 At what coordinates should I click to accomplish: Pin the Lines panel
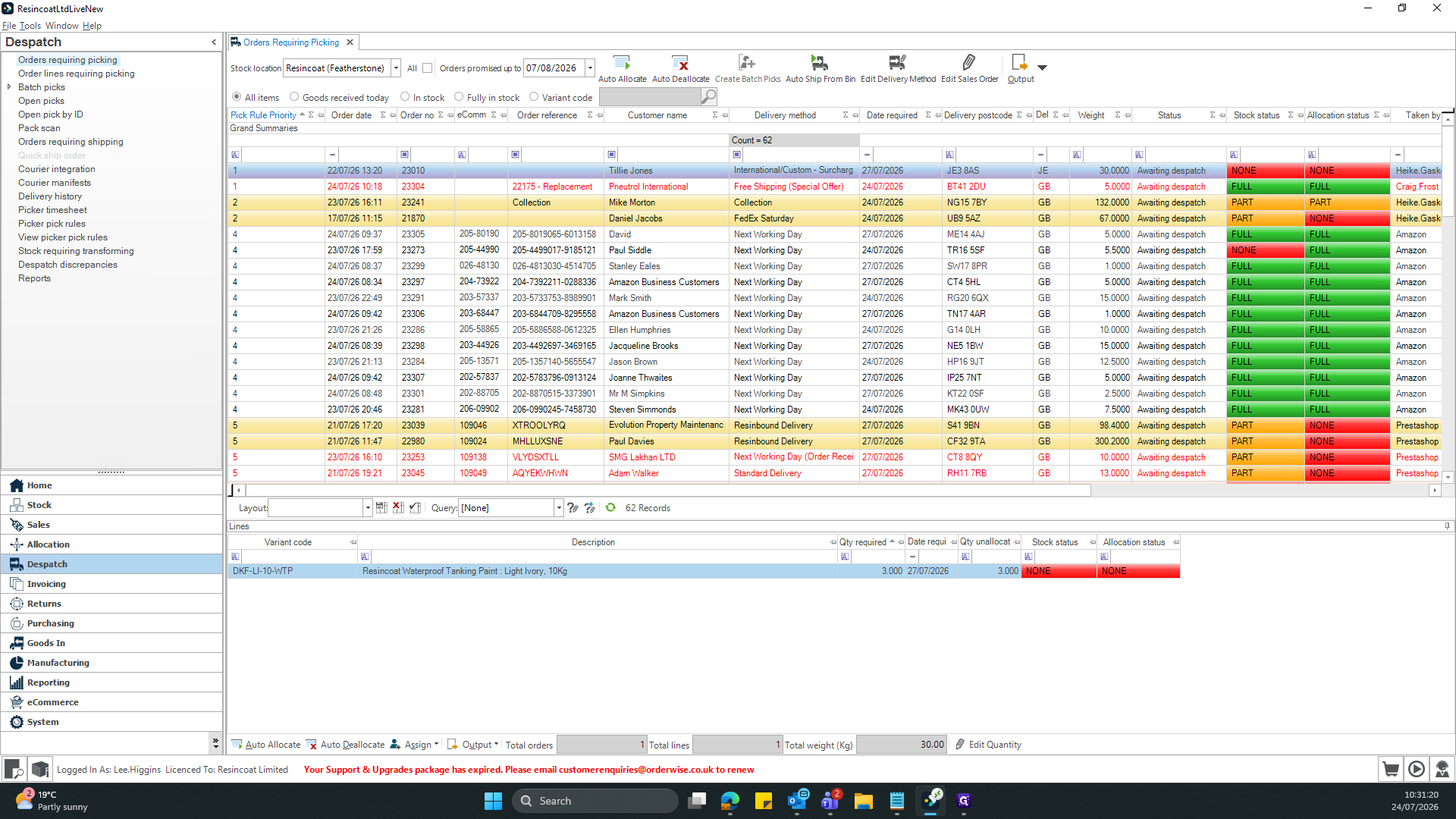[x=1447, y=526]
